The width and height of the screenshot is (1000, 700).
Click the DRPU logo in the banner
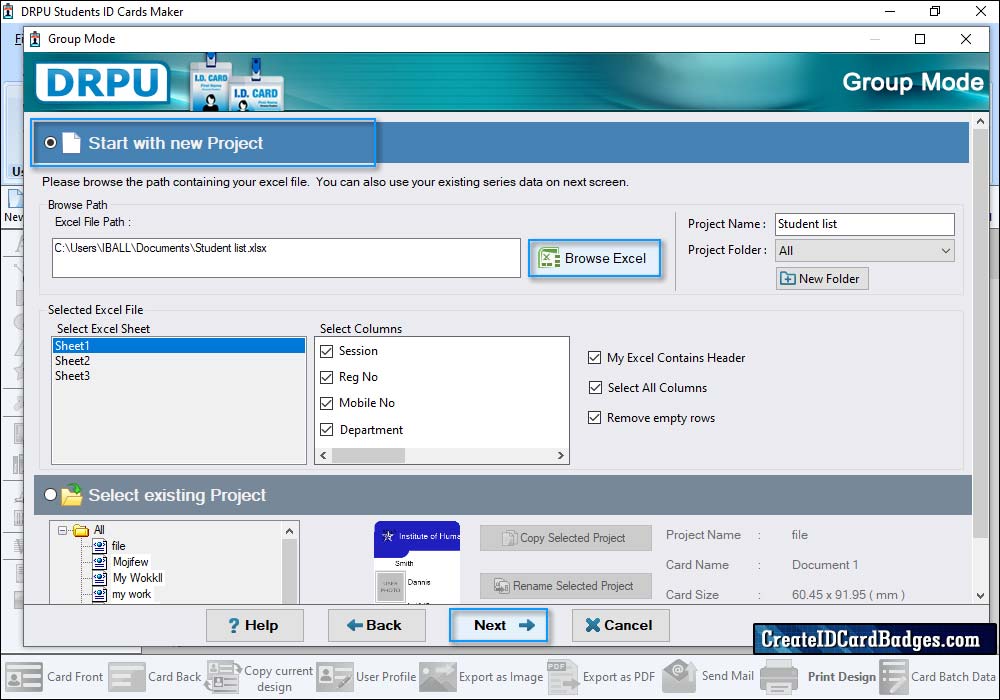click(x=102, y=82)
